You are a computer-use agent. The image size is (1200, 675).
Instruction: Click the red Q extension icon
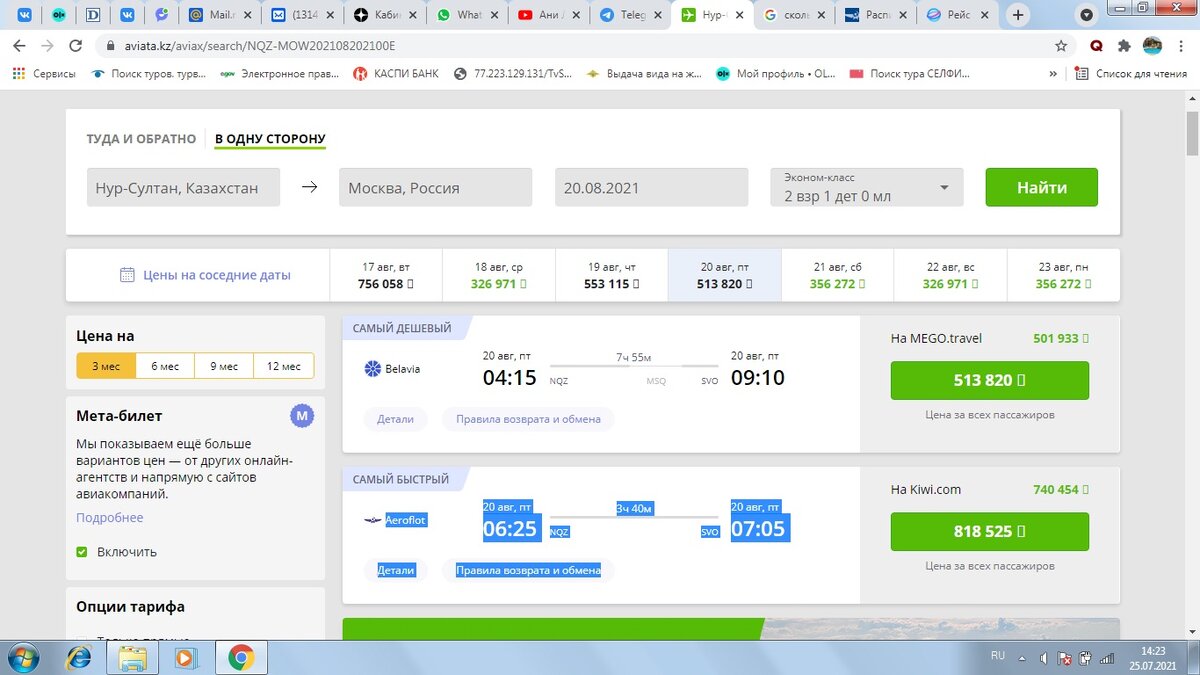pos(1096,46)
